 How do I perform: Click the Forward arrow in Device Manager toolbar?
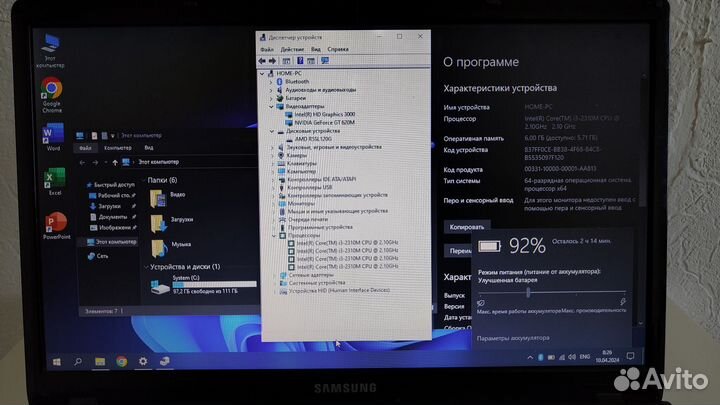point(272,61)
